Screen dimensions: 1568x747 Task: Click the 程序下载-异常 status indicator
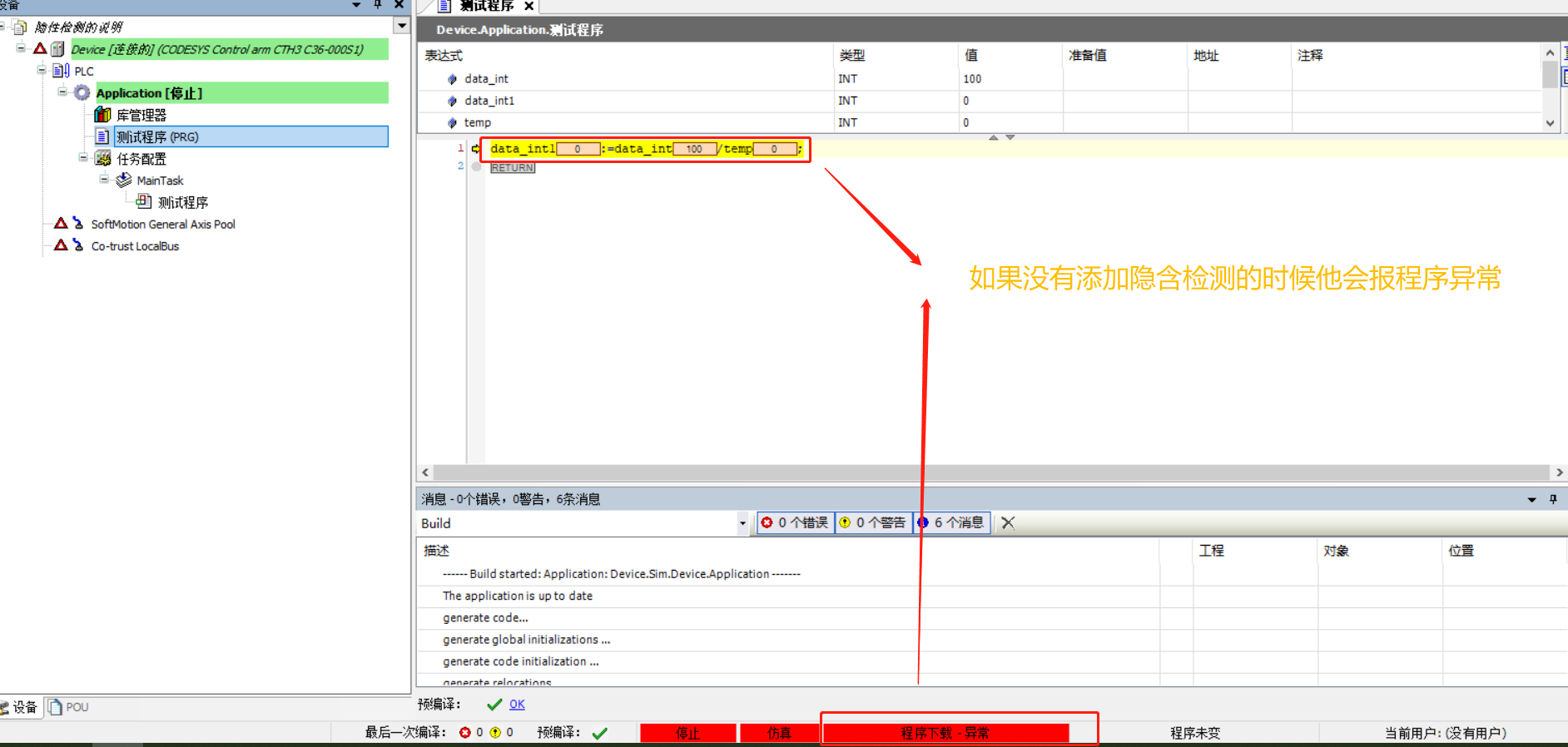pos(945,733)
